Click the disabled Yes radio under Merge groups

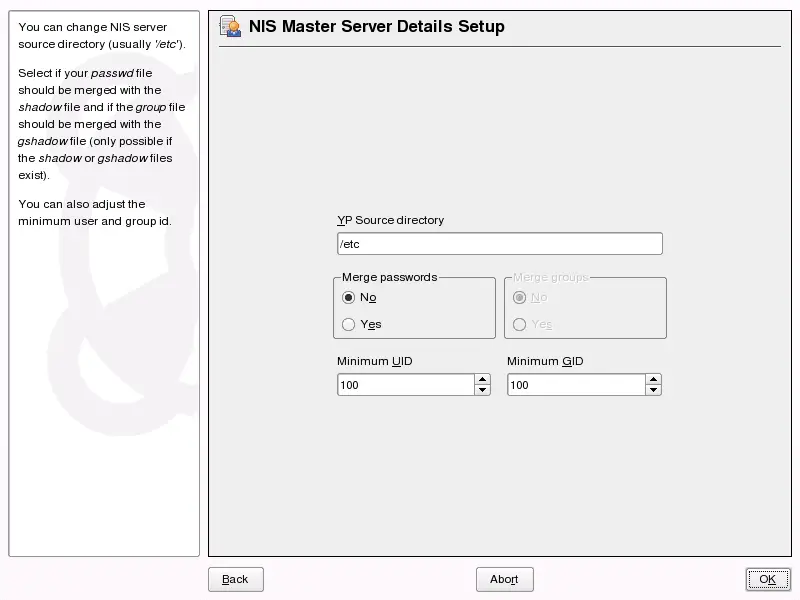(x=519, y=324)
